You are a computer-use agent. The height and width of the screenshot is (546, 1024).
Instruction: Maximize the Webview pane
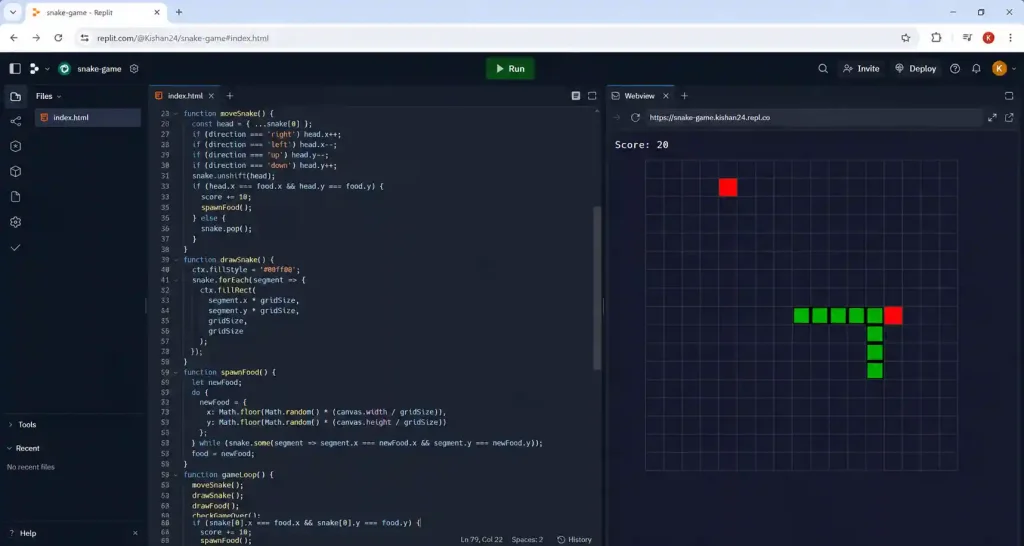(x=1008, y=96)
